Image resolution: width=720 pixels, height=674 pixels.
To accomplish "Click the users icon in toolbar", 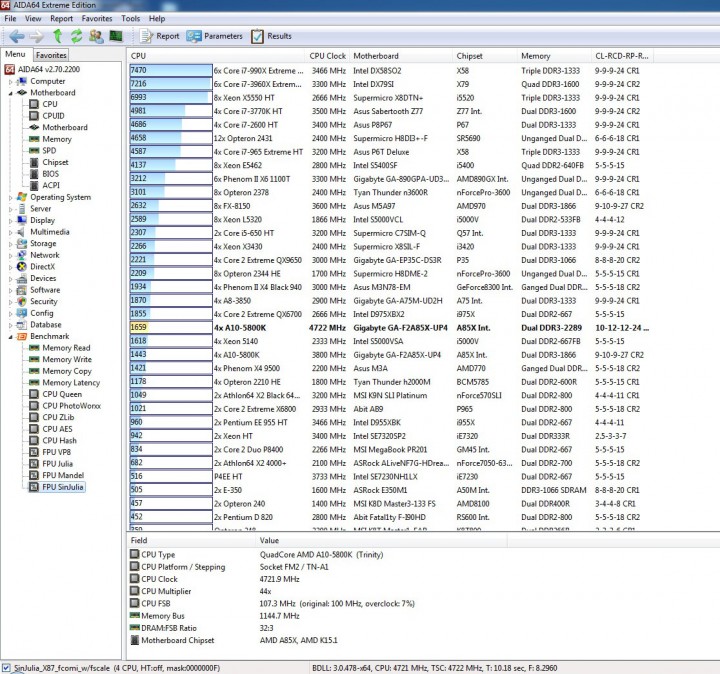I will 96,36.
